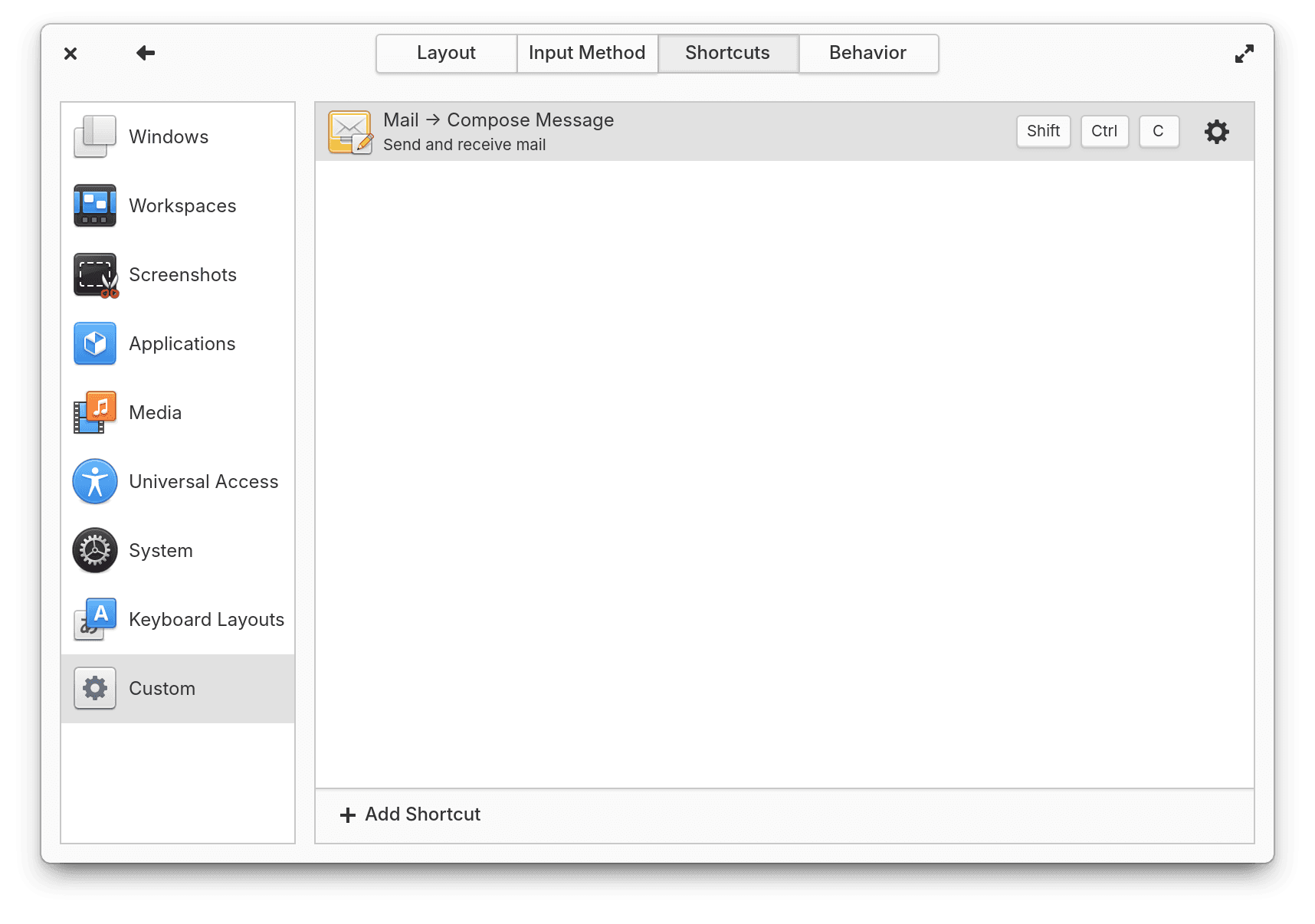The width and height of the screenshot is (1315, 924).
Task: Open the shortcut options gear menu
Action: click(x=1216, y=132)
